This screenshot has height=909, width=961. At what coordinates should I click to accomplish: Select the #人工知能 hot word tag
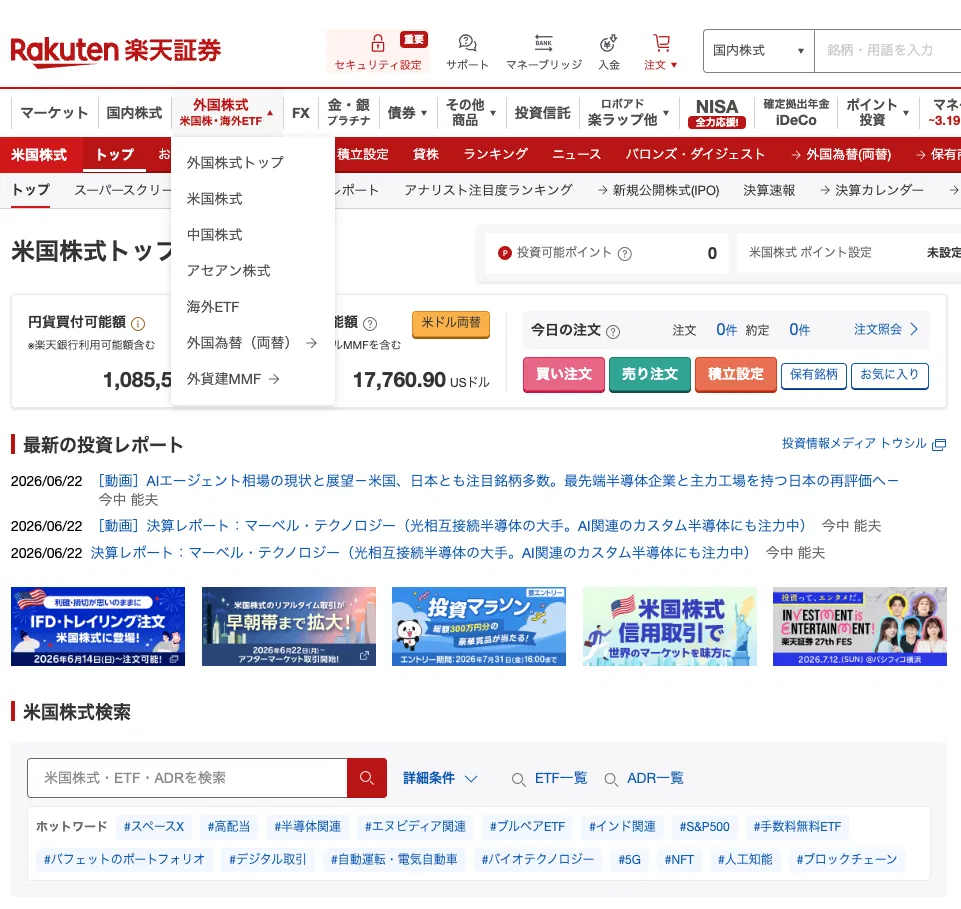[x=745, y=859]
